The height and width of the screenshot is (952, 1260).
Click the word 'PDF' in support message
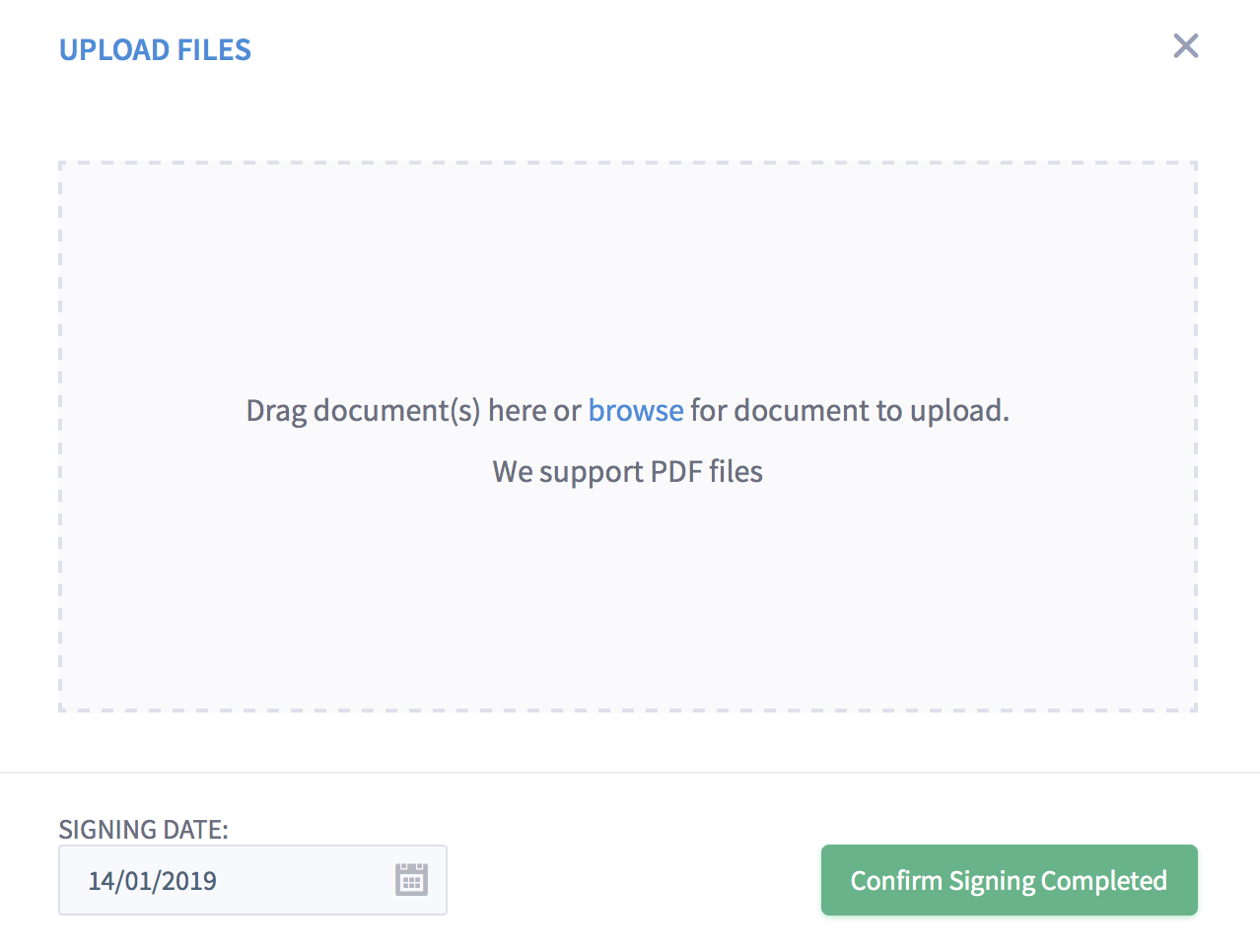tap(676, 471)
